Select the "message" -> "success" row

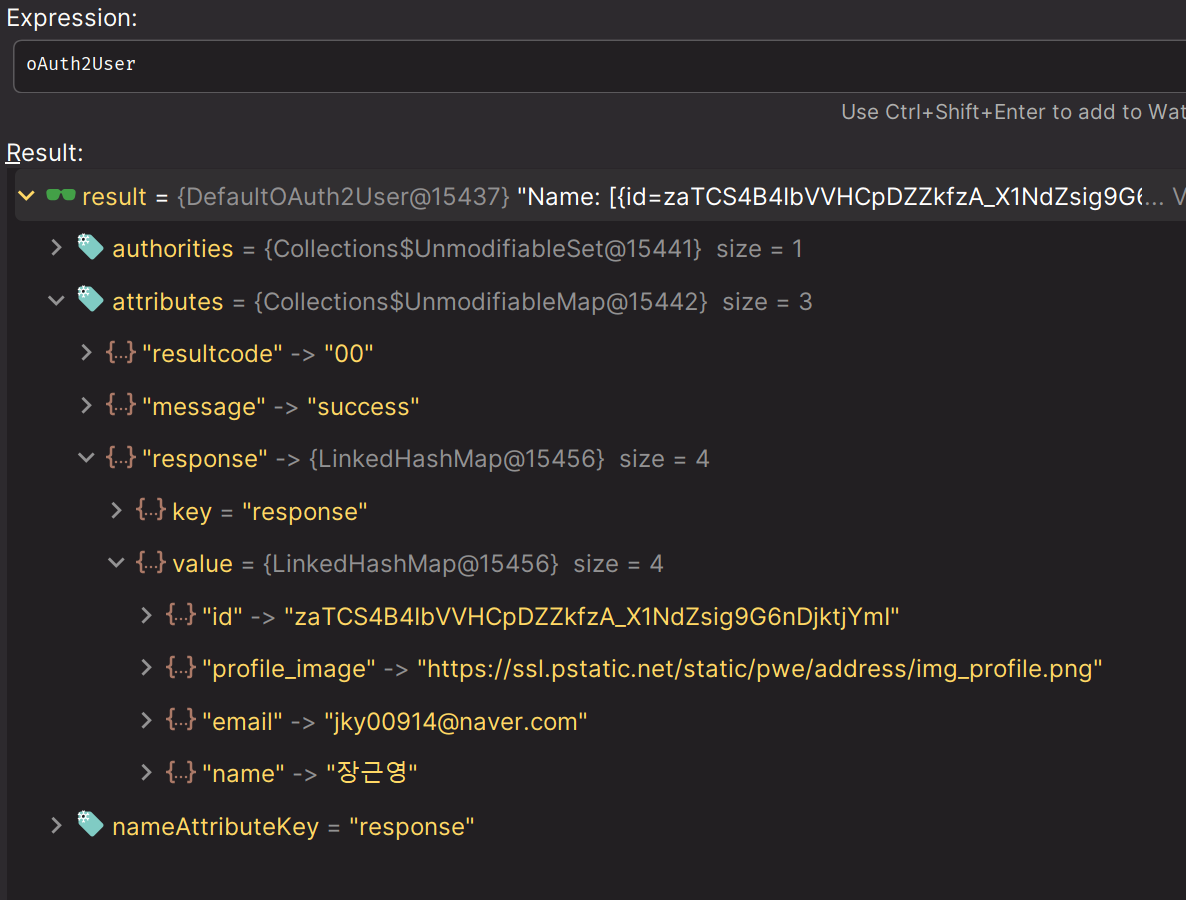(x=281, y=406)
